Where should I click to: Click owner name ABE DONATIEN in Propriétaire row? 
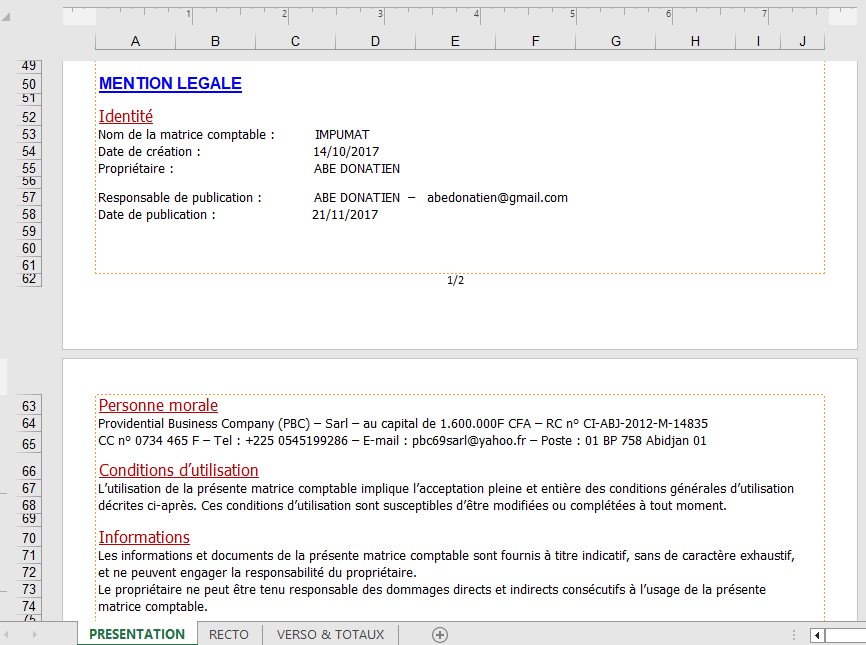[357, 169]
